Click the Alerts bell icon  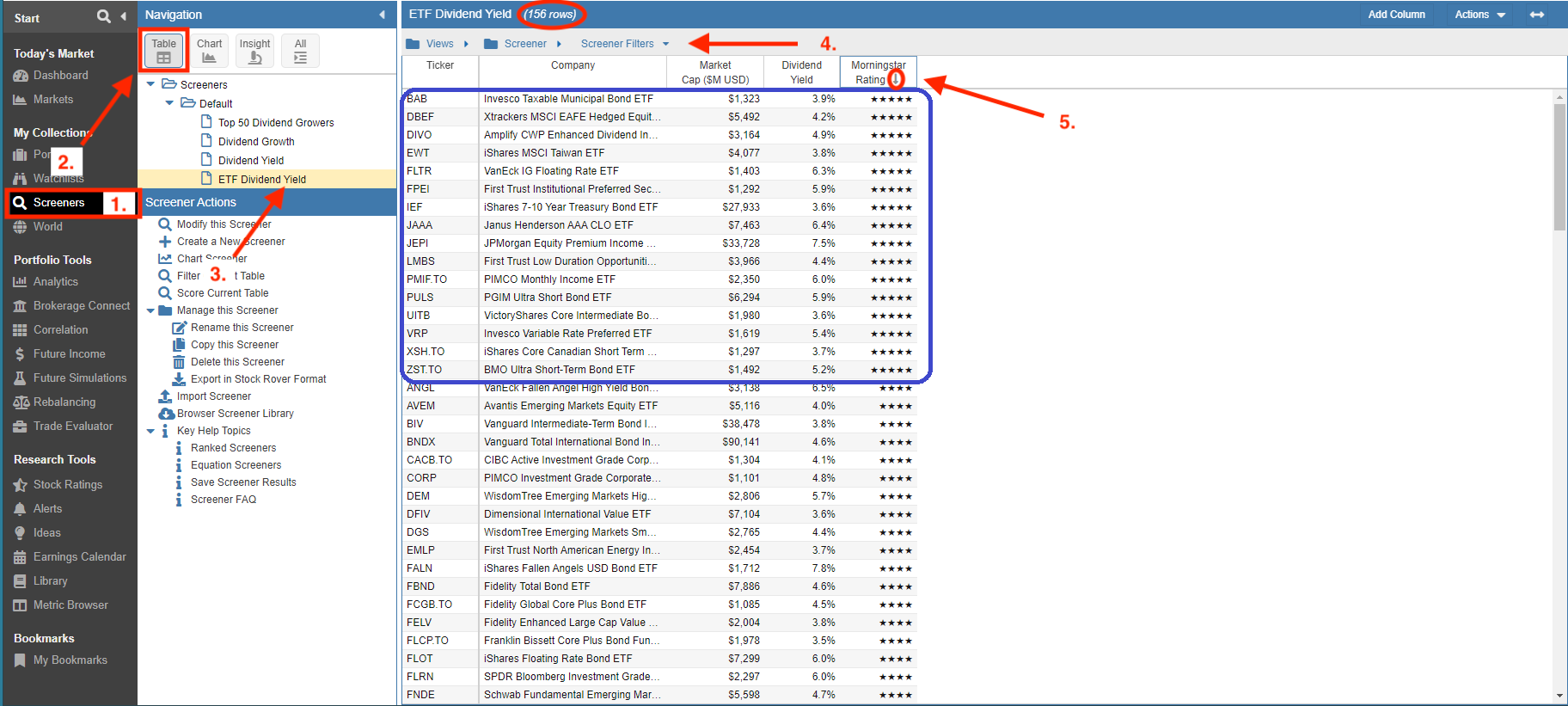[x=20, y=509]
